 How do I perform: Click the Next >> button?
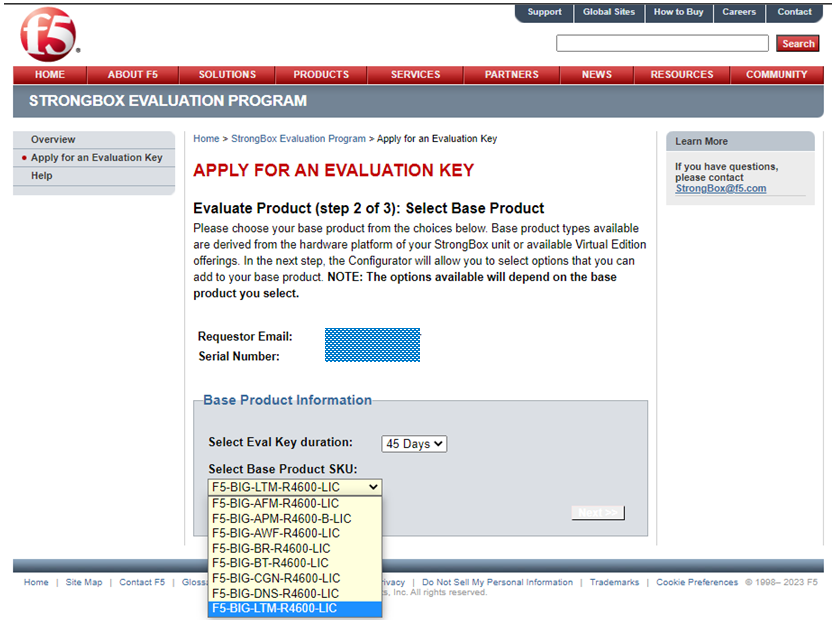(x=598, y=513)
